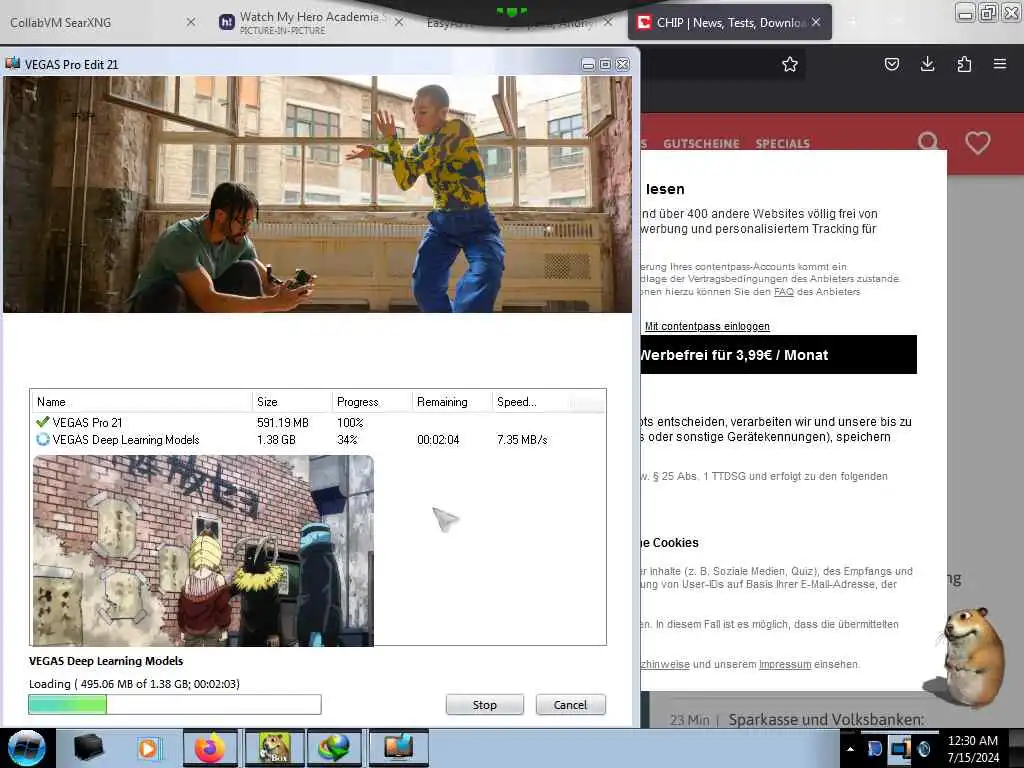Open the FAQ link on the CHIP dialog

click(784, 292)
